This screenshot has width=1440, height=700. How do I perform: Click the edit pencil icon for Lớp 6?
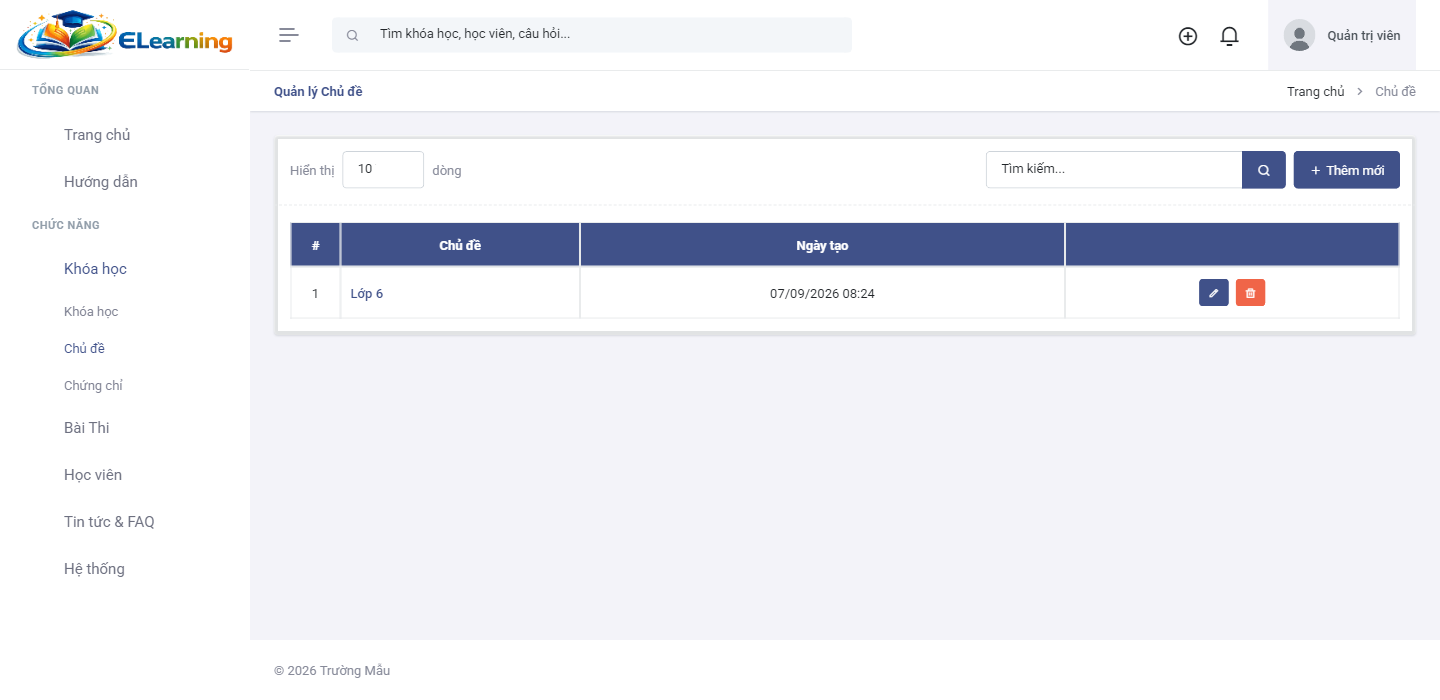pos(1214,293)
